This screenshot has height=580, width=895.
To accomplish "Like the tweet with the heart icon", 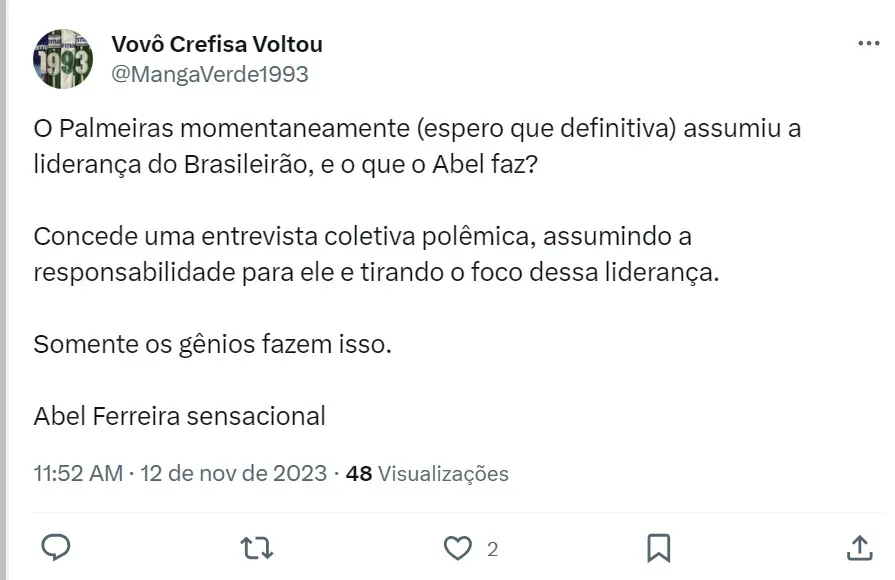I will [x=458, y=548].
